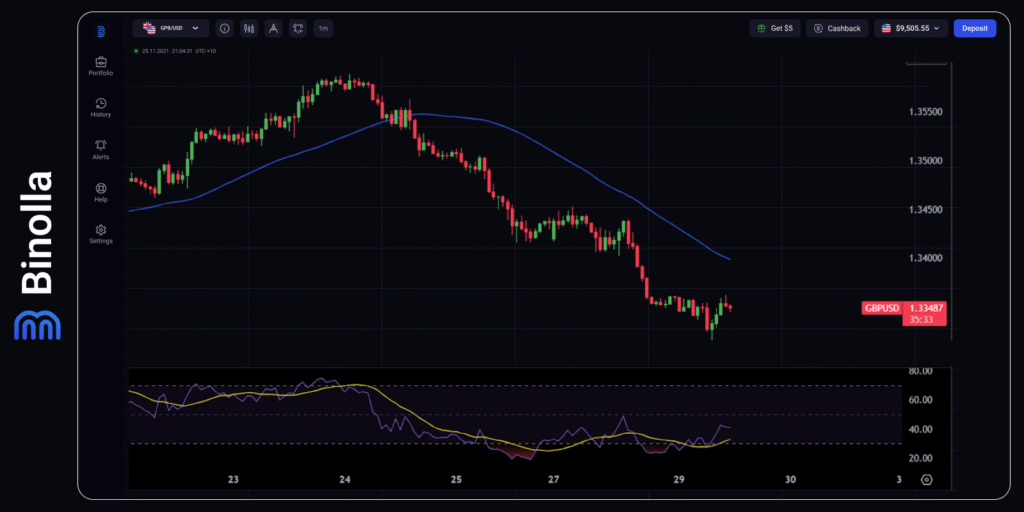Click the multi-chart layout icon
Screen dimensions: 1024x512
pos(298,29)
